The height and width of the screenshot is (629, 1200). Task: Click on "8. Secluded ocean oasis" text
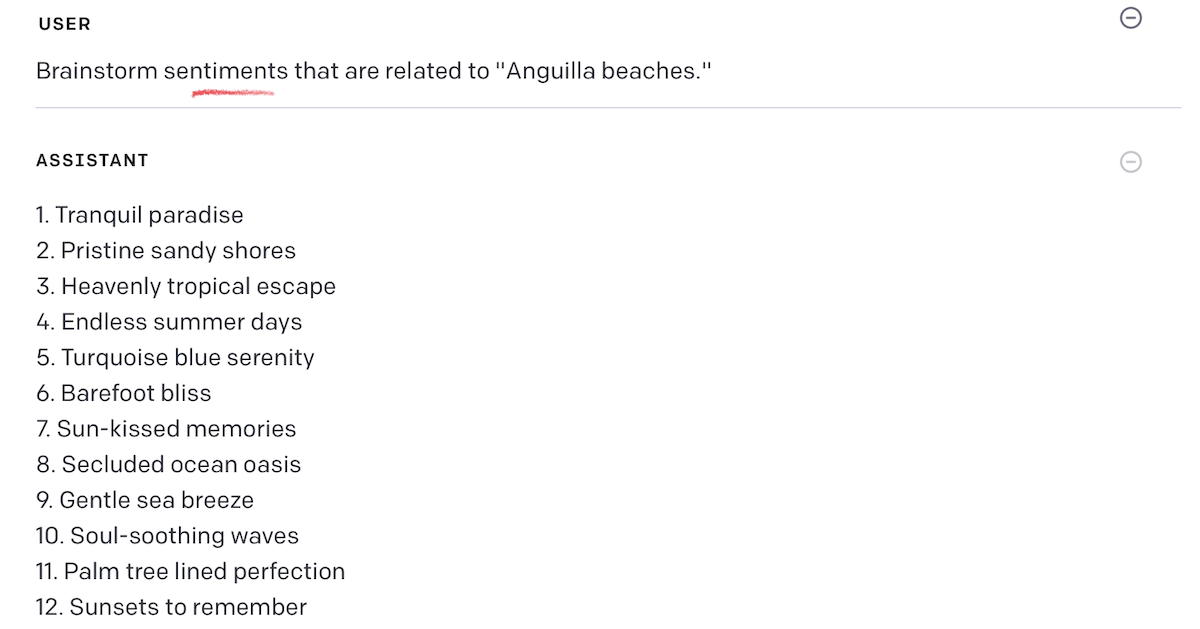pyautogui.click(x=168, y=465)
